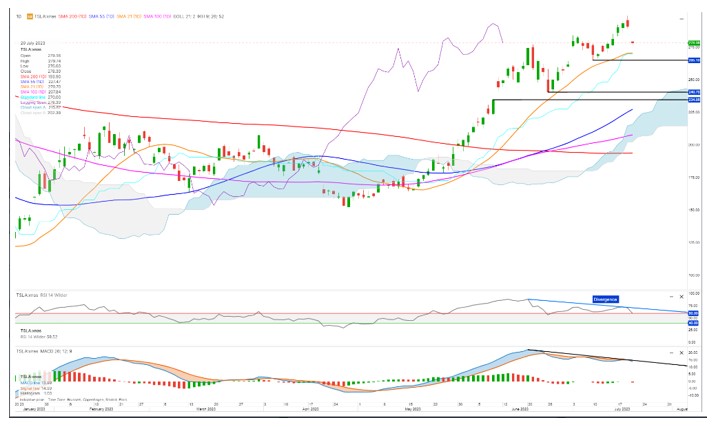Close the MACD indicator panel
The width and height of the screenshot is (715, 427).
(x=682, y=353)
